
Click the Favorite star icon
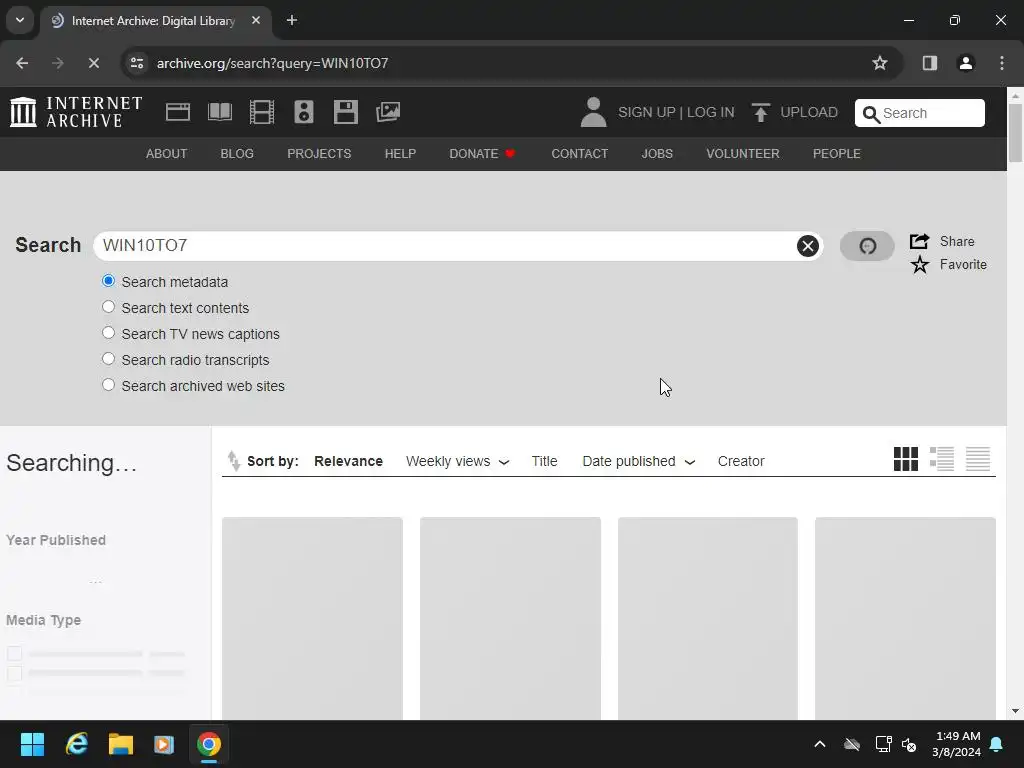click(x=920, y=264)
